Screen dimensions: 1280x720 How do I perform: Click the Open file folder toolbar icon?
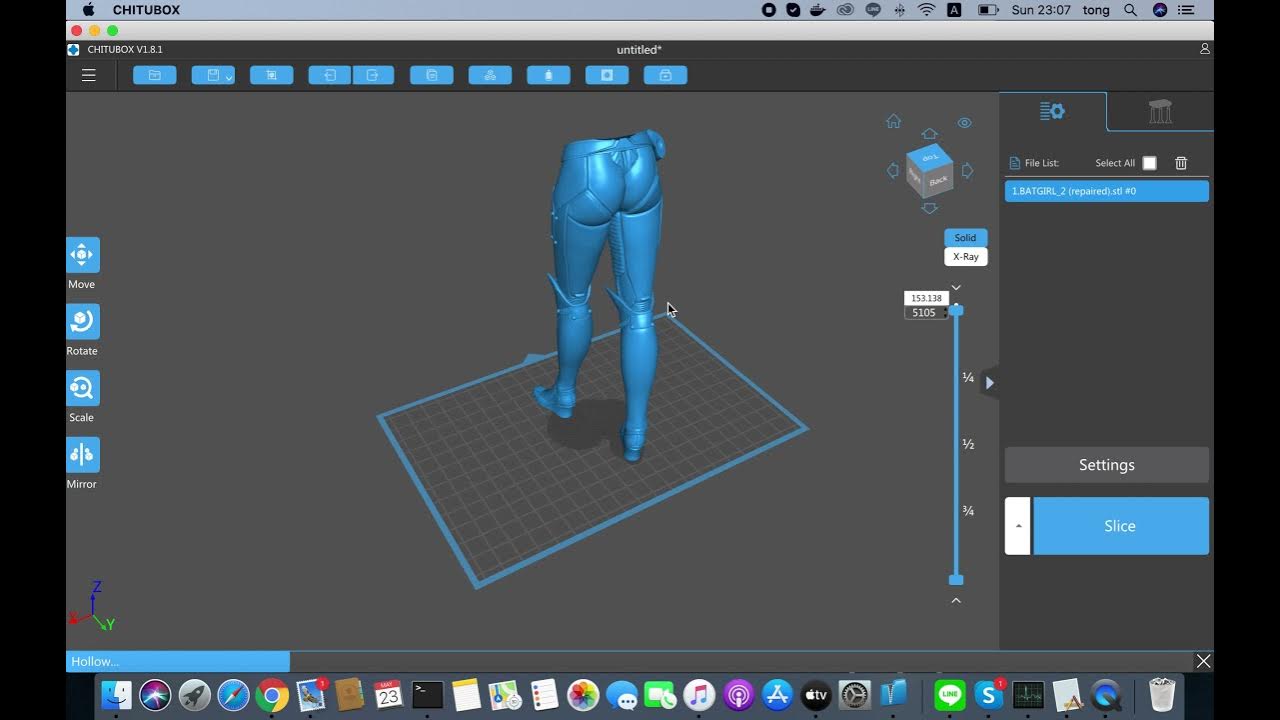click(155, 75)
